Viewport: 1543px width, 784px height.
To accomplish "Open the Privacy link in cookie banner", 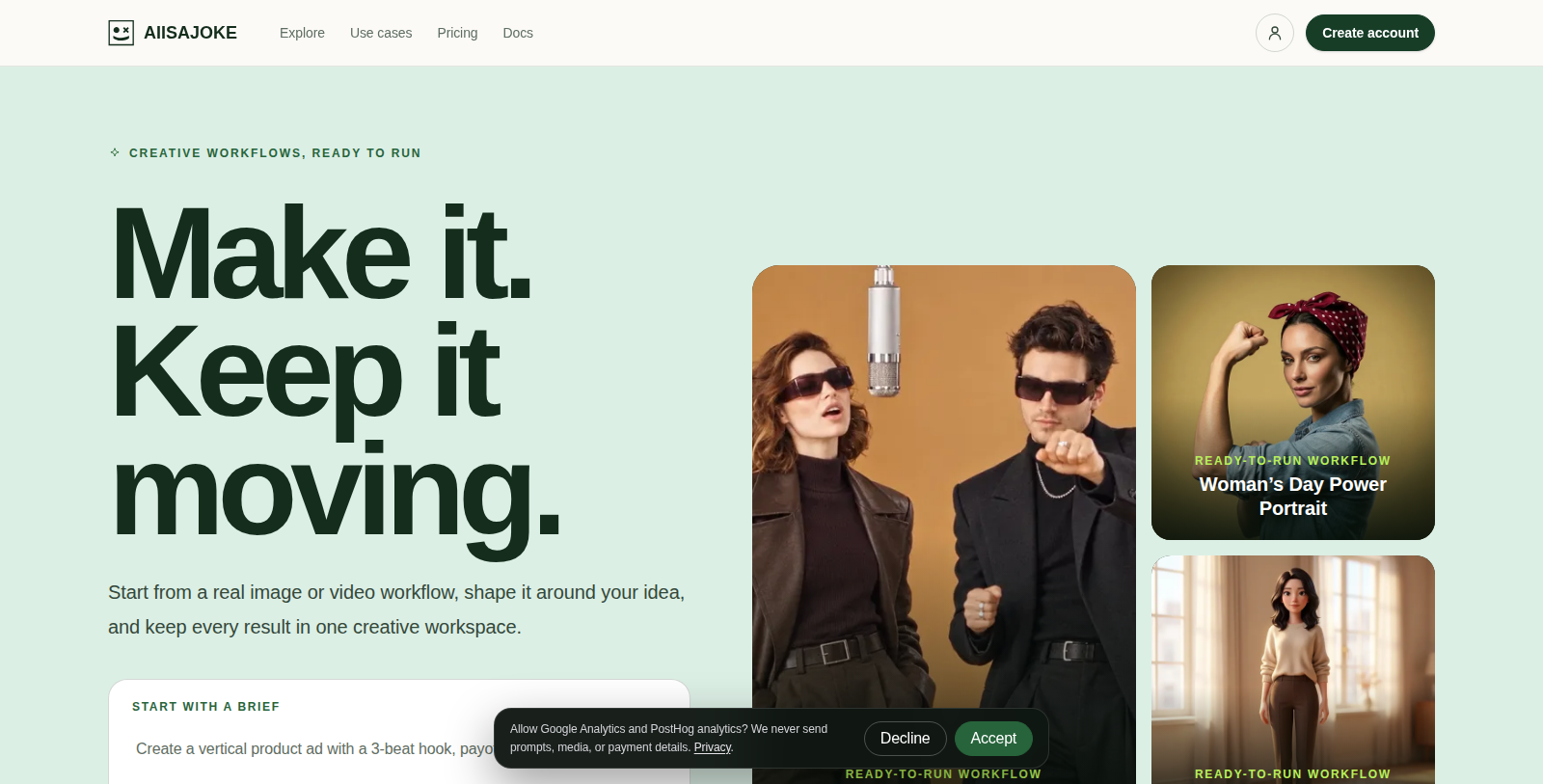I will tap(713, 747).
